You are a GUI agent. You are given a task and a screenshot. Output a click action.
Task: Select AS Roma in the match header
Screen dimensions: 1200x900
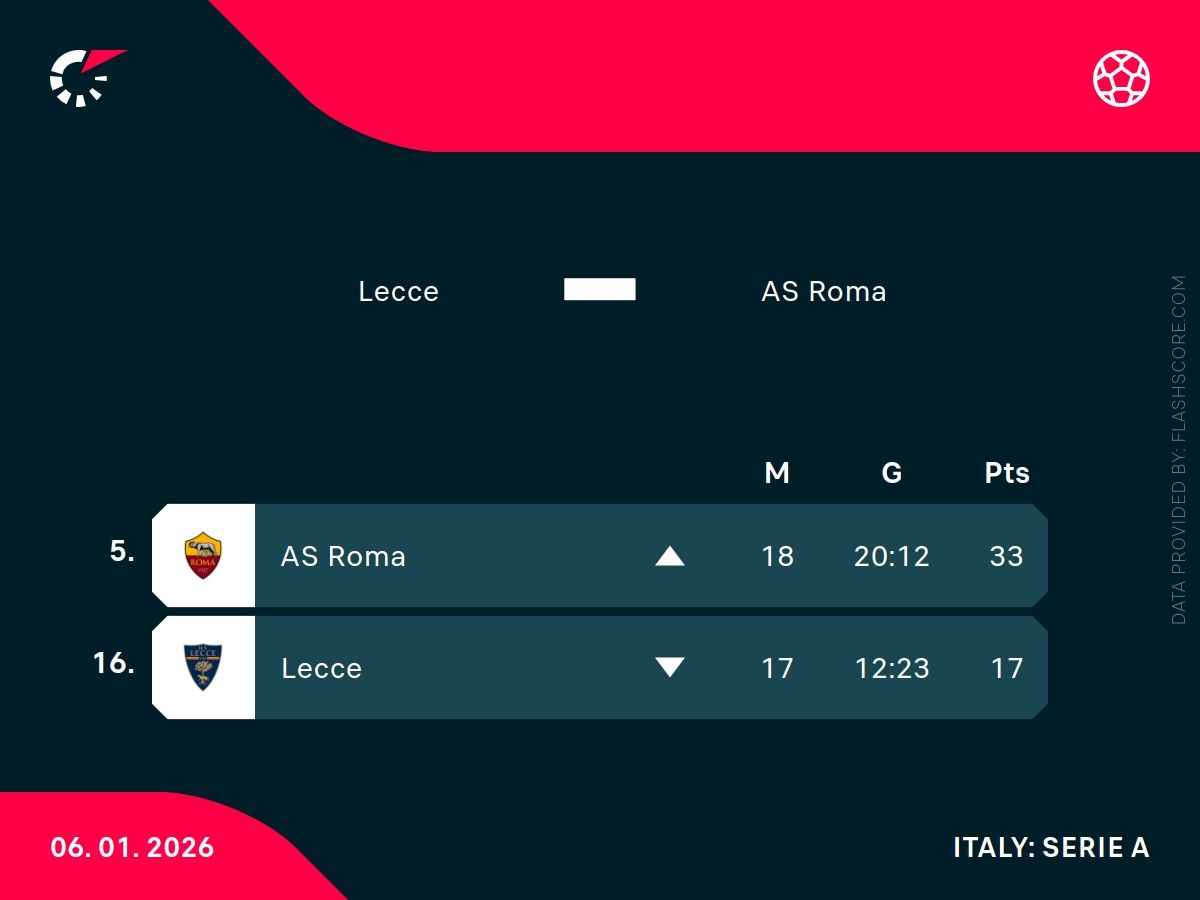click(x=823, y=291)
